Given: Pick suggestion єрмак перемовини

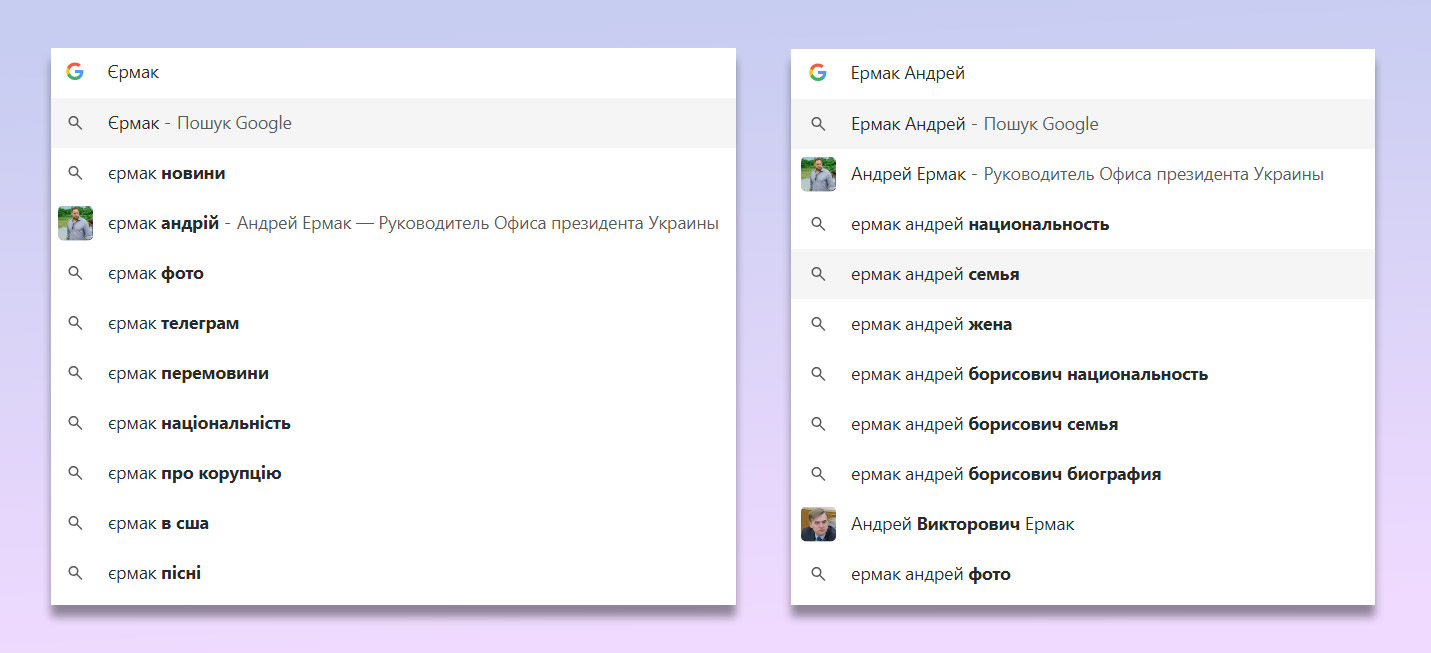Looking at the screenshot, I should click(393, 373).
